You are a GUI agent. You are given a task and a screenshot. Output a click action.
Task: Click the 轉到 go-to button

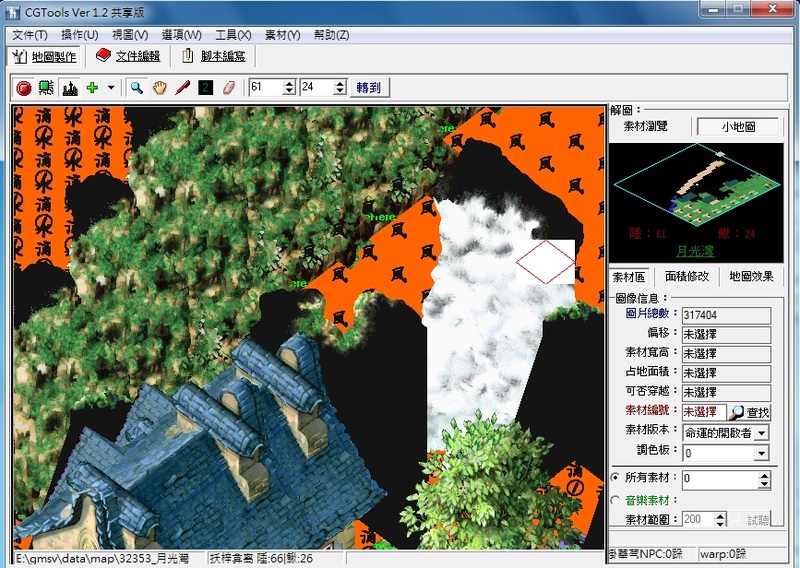pos(368,88)
